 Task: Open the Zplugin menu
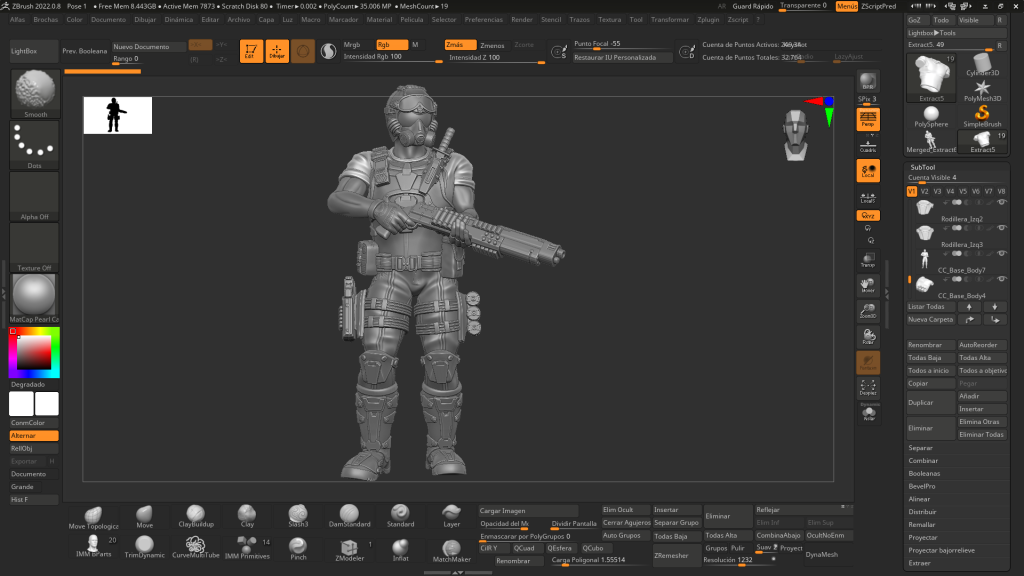point(708,19)
